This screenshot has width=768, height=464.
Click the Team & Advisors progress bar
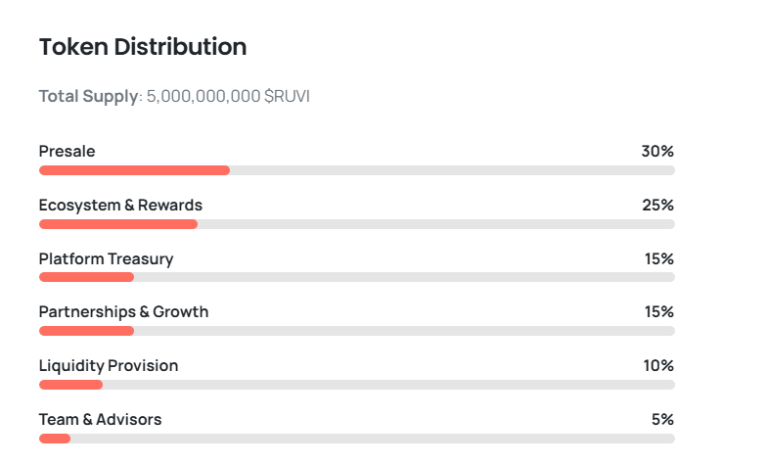point(356,438)
